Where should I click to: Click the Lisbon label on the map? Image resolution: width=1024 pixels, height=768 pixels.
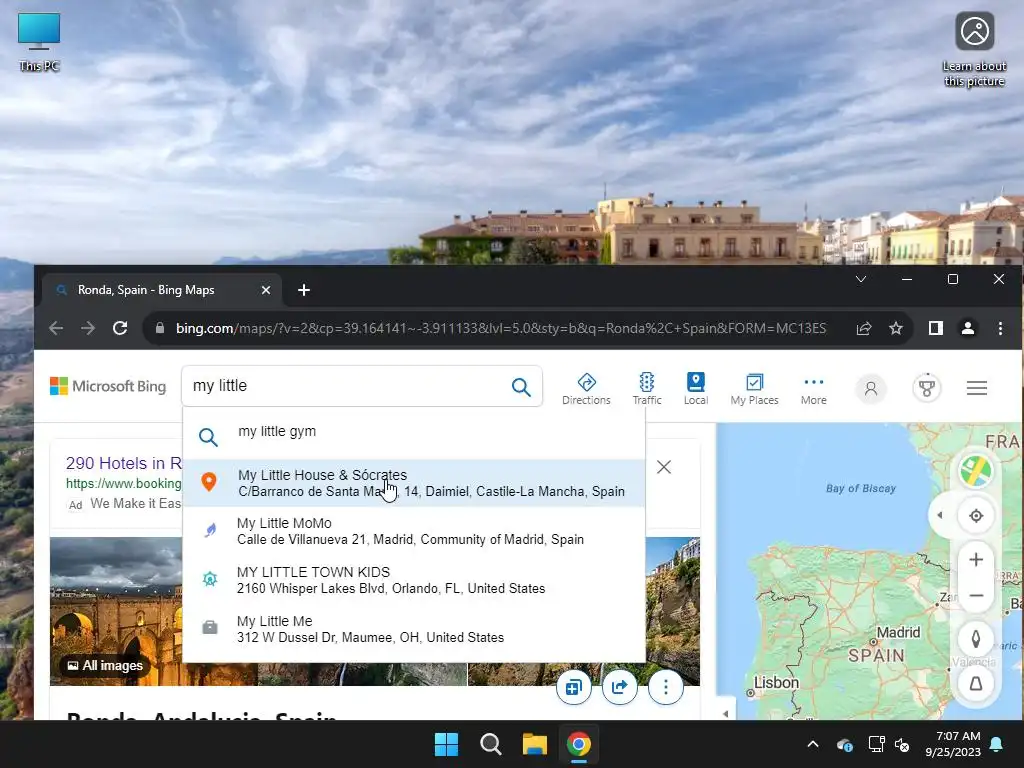pyautogui.click(x=776, y=682)
